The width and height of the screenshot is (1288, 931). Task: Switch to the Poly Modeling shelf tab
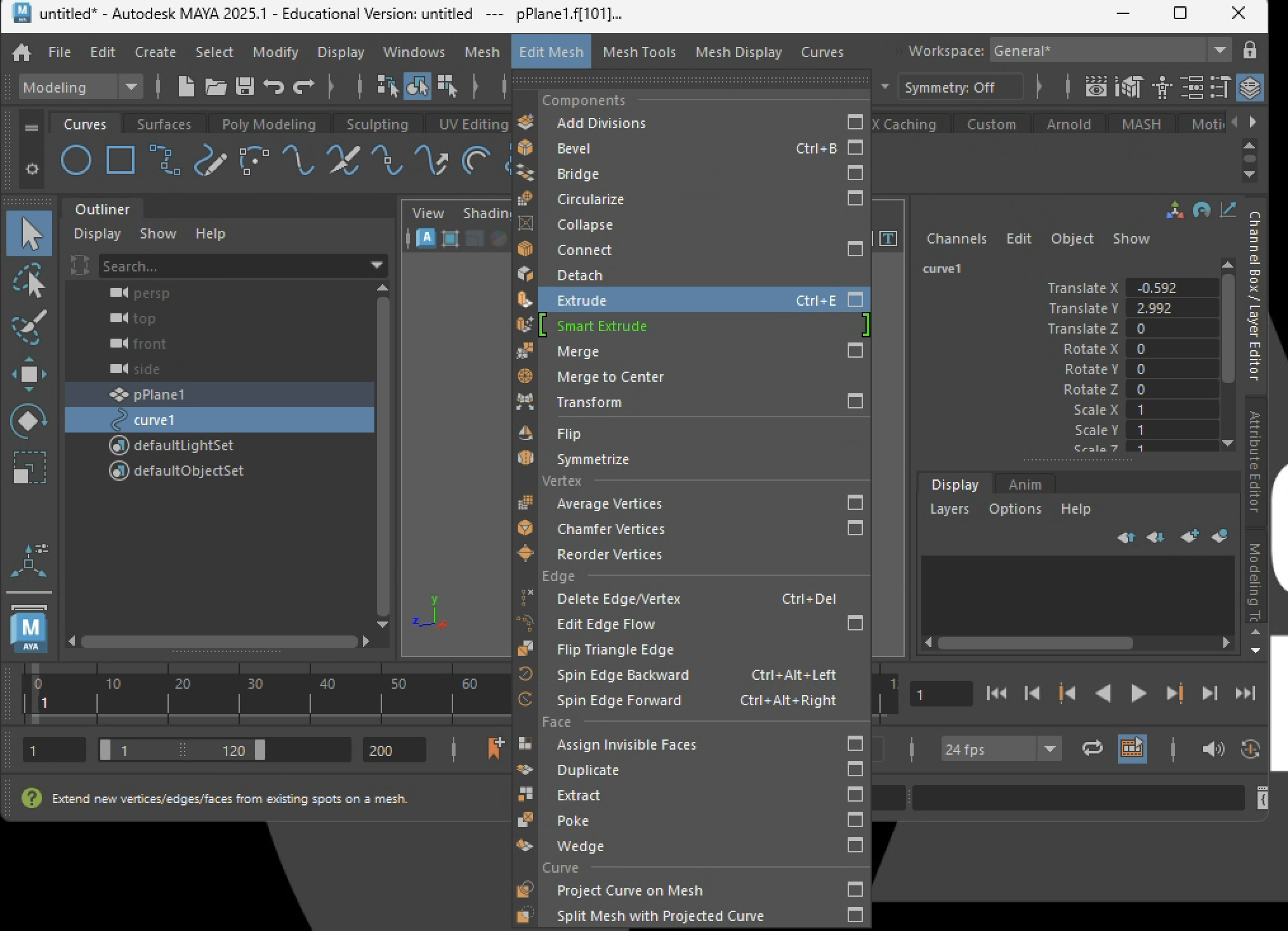[x=268, y=124]
